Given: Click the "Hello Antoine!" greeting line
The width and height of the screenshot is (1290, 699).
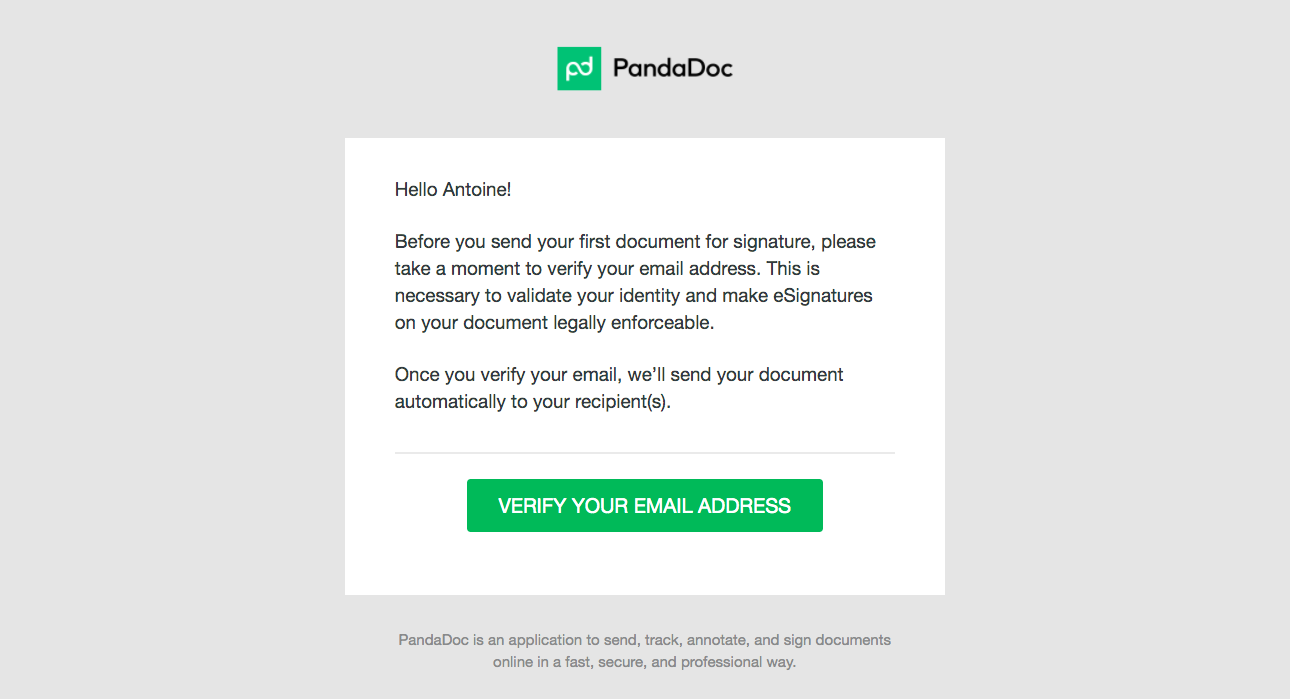Looking at the screenshot, I should point(453,189).
